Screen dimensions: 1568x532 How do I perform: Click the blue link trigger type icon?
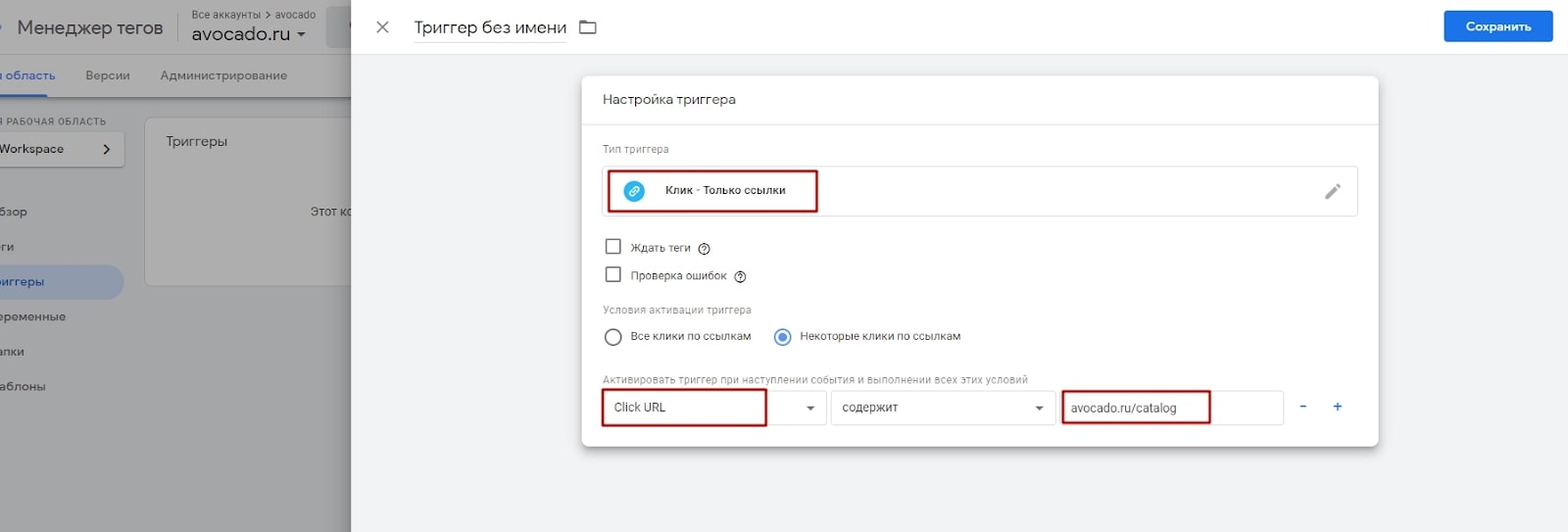pos(634,191)
